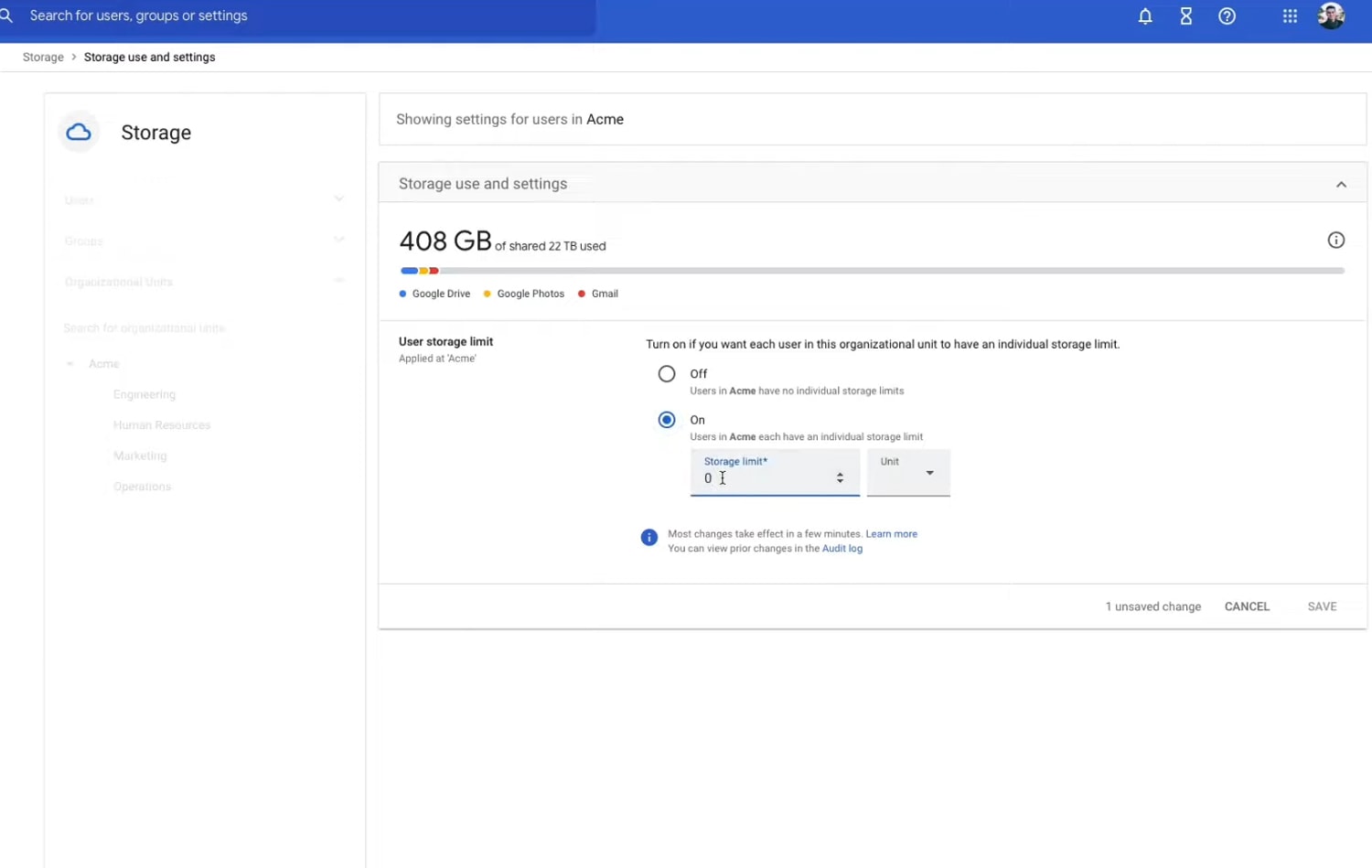This screenshot has width=1372, height=868.
Task: Open the help icon in the top bar
Action: 1227,16
